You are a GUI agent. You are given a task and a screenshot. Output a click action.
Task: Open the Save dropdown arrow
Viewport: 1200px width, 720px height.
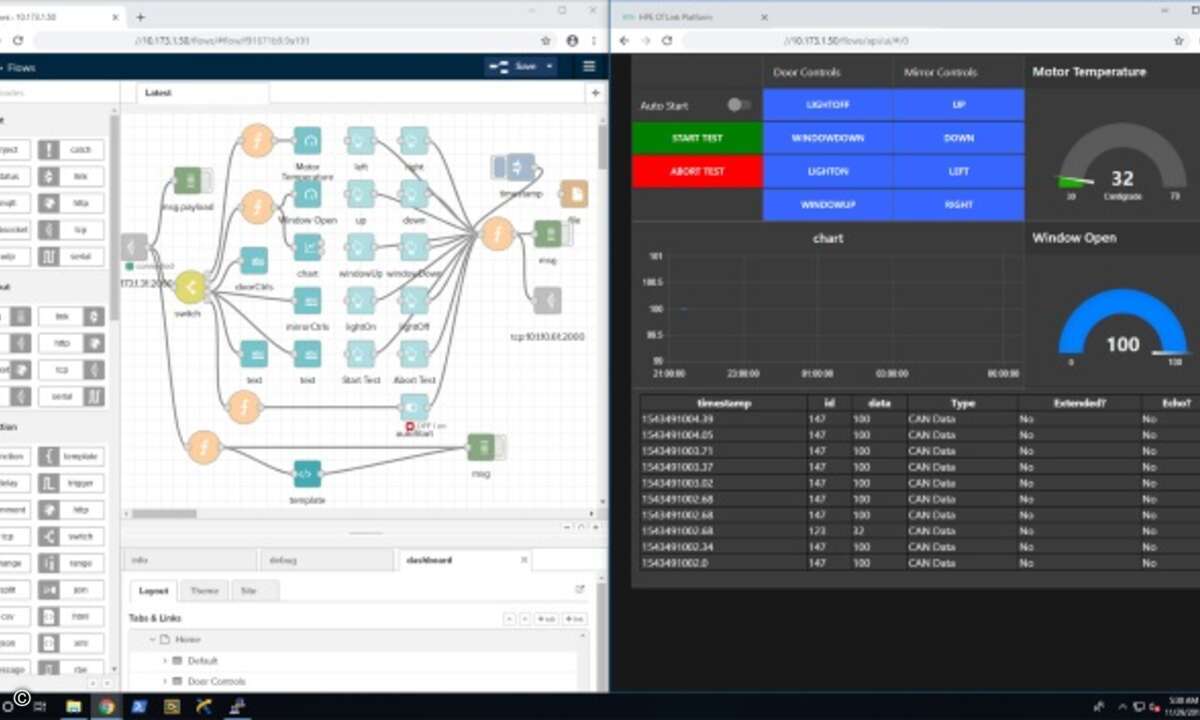tap(549, 67)
